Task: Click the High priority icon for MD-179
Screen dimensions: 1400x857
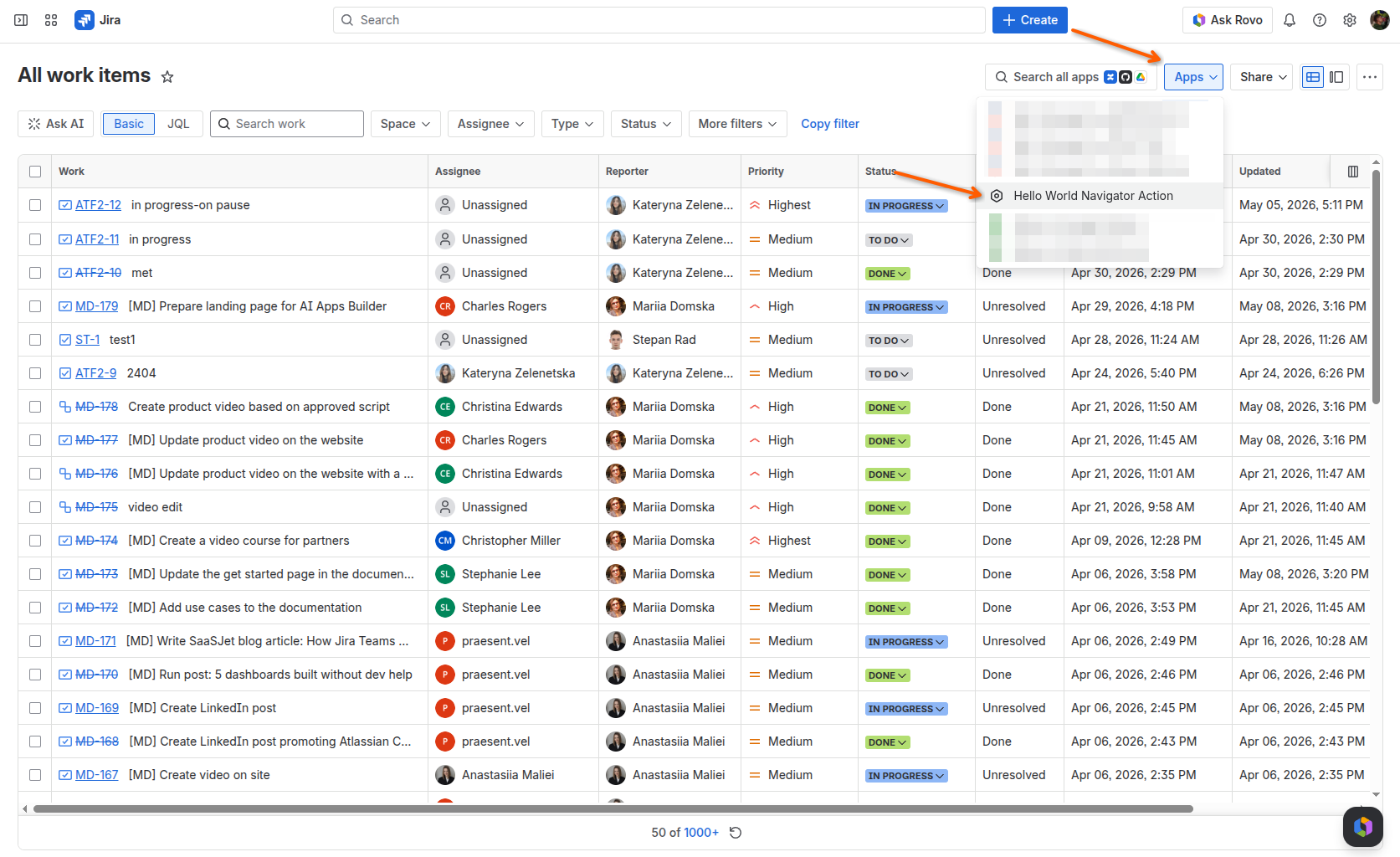Action: point(755,306)
